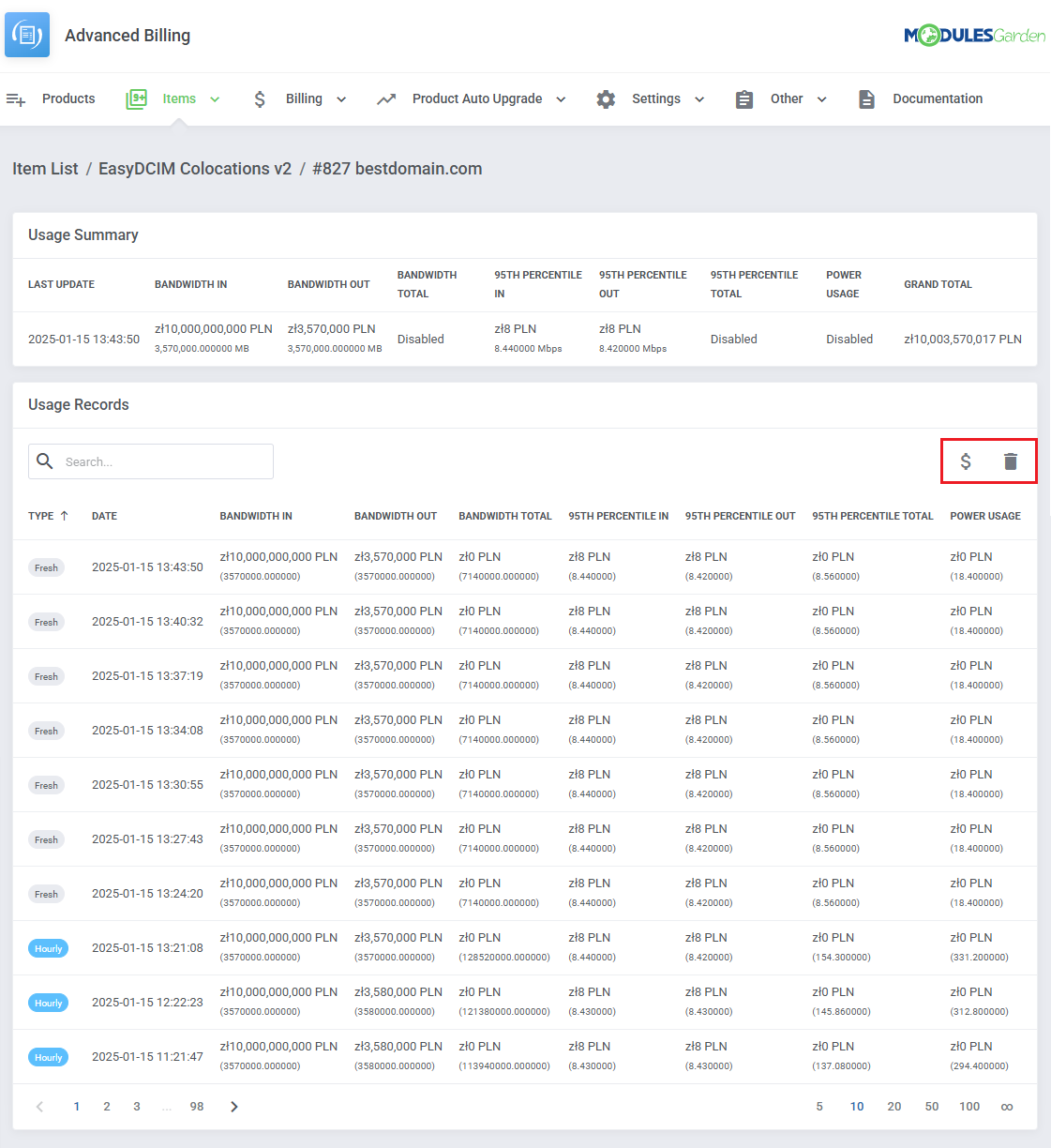Click last update 2025-01-15 13:43:50 summary value

[83, 339]
